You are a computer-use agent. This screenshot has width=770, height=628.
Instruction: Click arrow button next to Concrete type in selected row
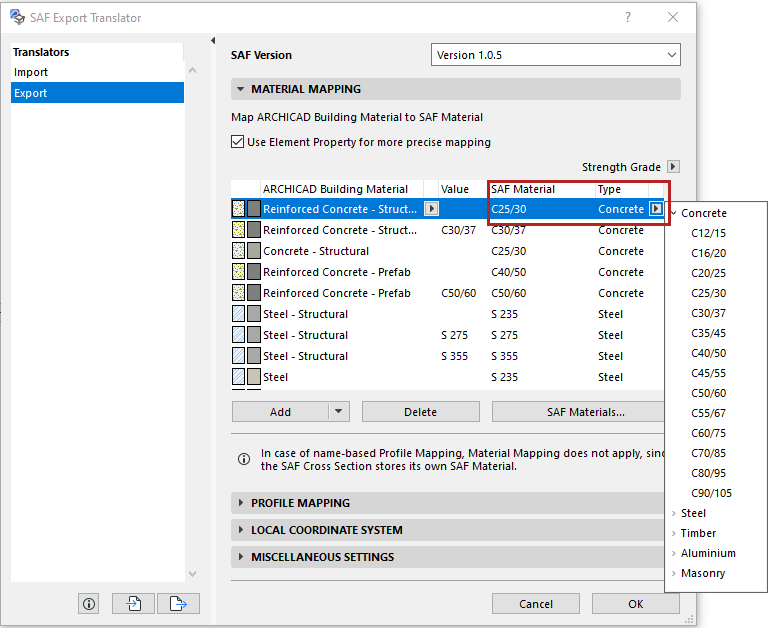click(656, 209)
